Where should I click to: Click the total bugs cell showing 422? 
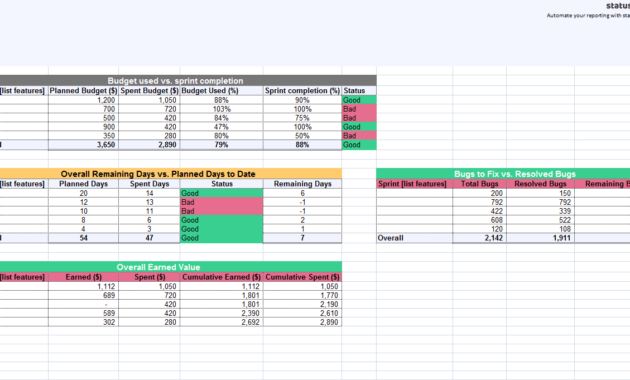point(479,211)
